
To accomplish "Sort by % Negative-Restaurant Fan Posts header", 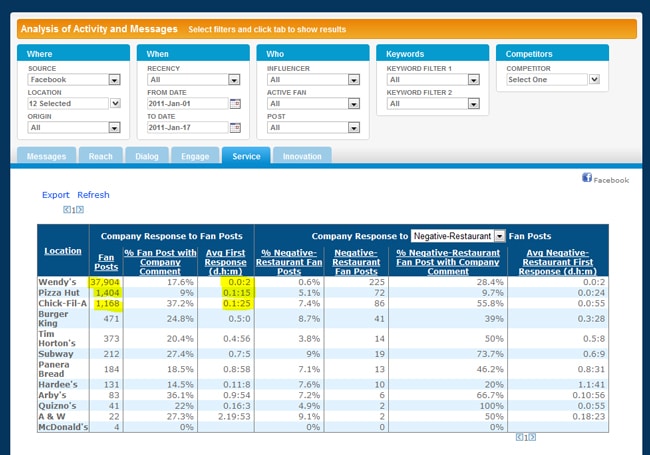I will 289,262.
